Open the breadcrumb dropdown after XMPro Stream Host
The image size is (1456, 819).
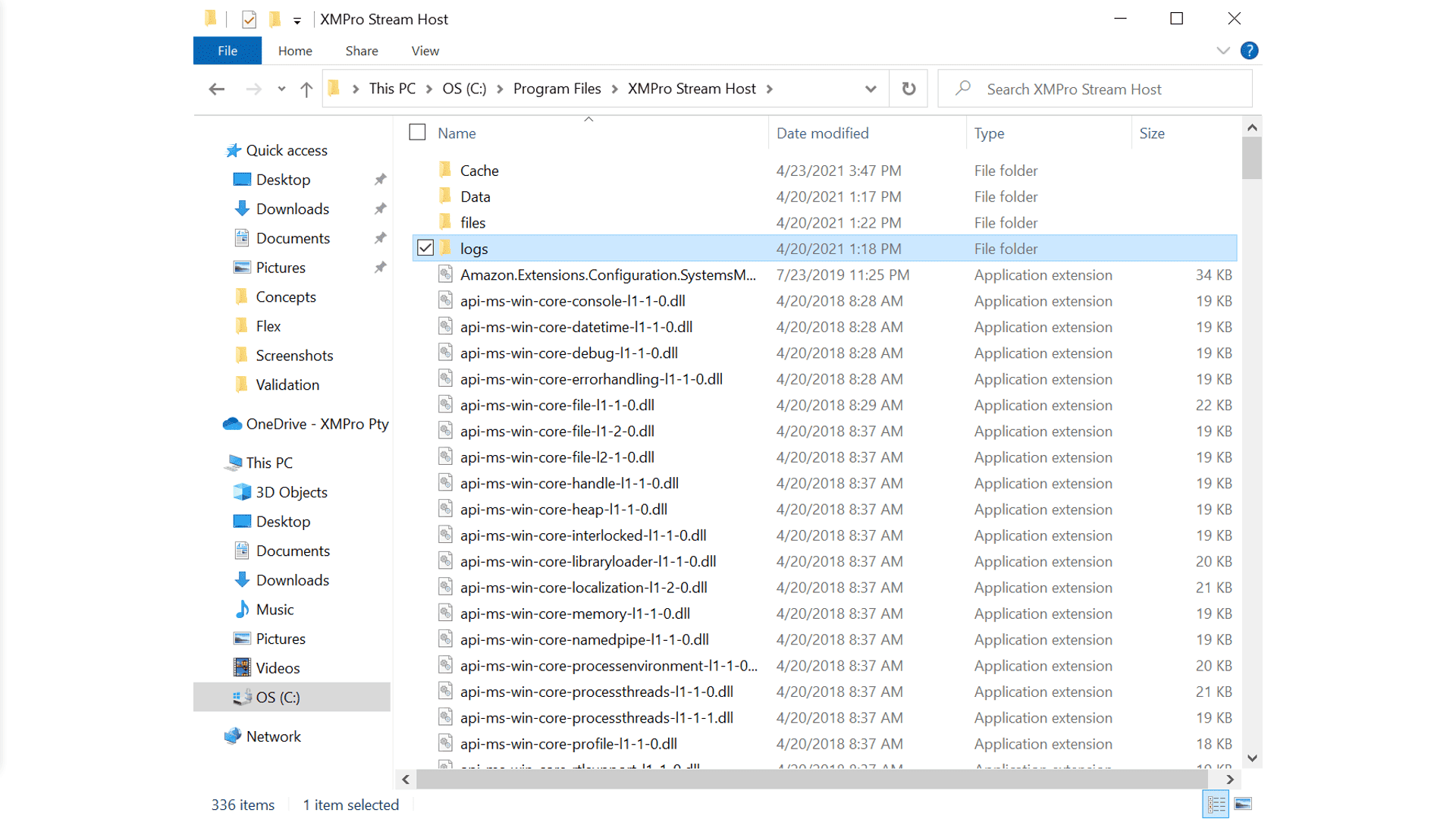770,88
